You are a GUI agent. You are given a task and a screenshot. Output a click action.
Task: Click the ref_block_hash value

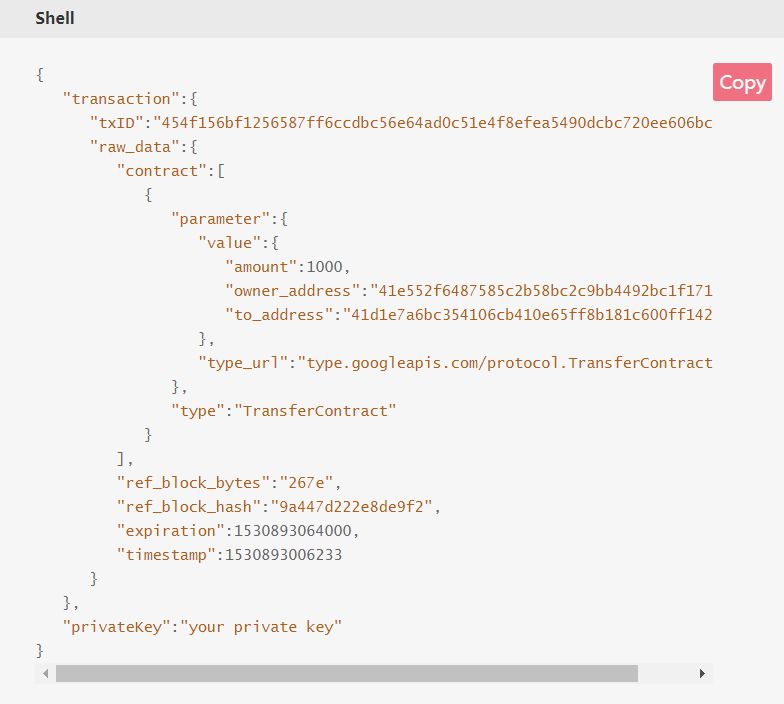click(352, 506)
